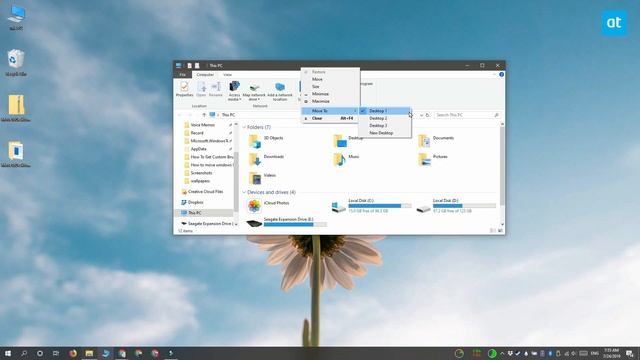Open the File ribbon tab

[x=182, y=75]
